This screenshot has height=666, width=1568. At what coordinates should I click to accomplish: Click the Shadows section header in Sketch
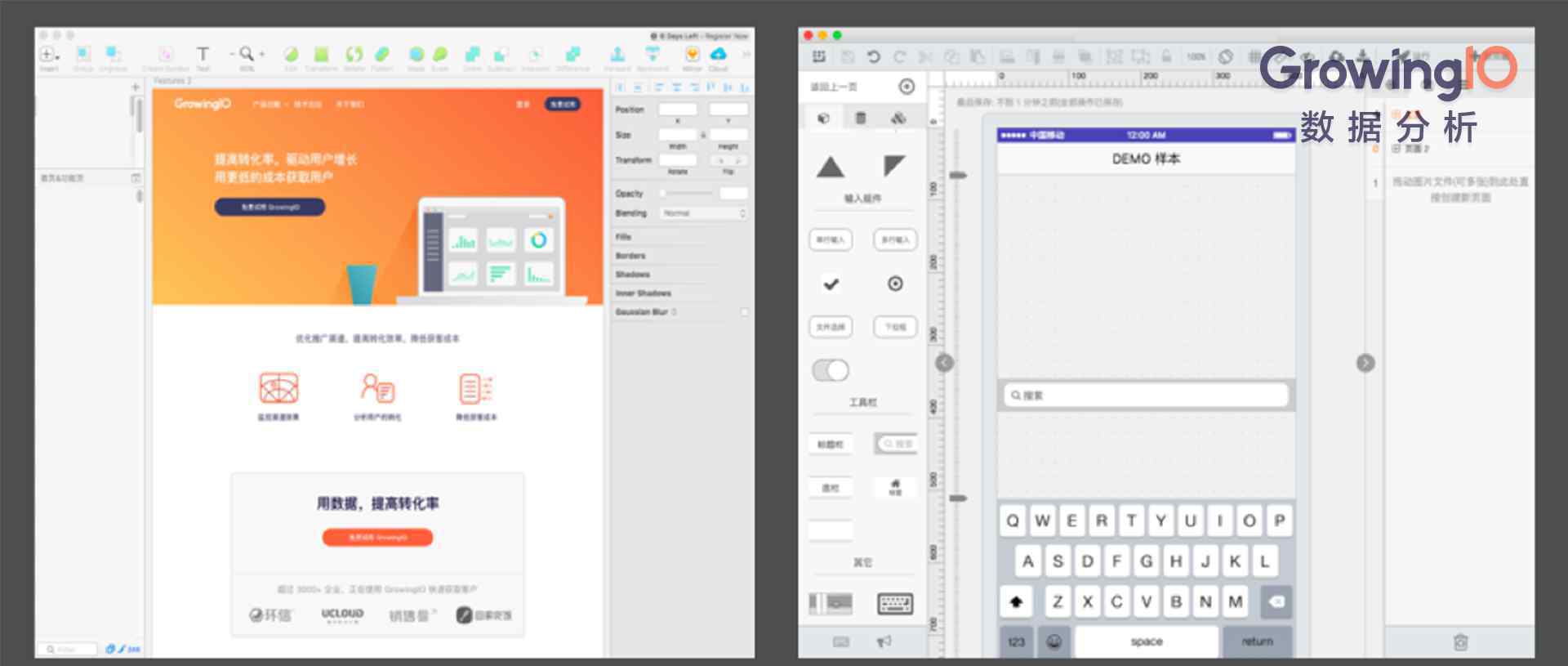(633, 275)
